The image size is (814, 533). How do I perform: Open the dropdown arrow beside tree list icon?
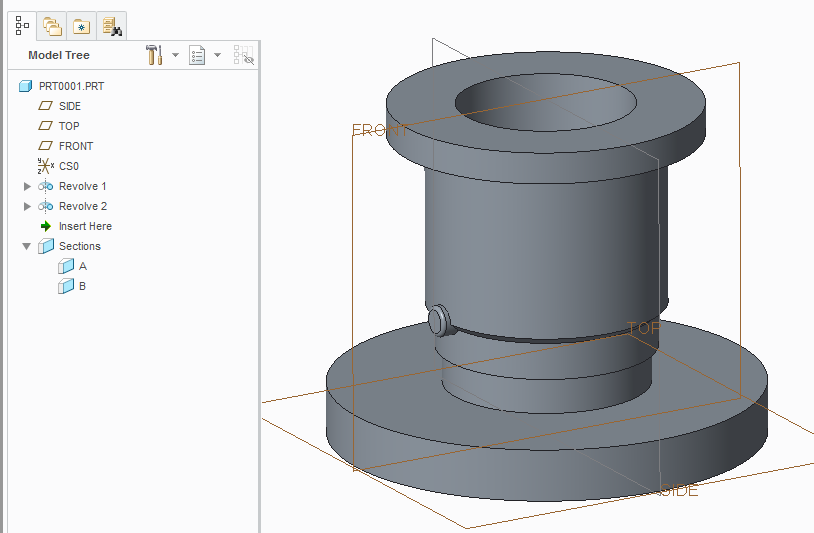tap(217, 55)
